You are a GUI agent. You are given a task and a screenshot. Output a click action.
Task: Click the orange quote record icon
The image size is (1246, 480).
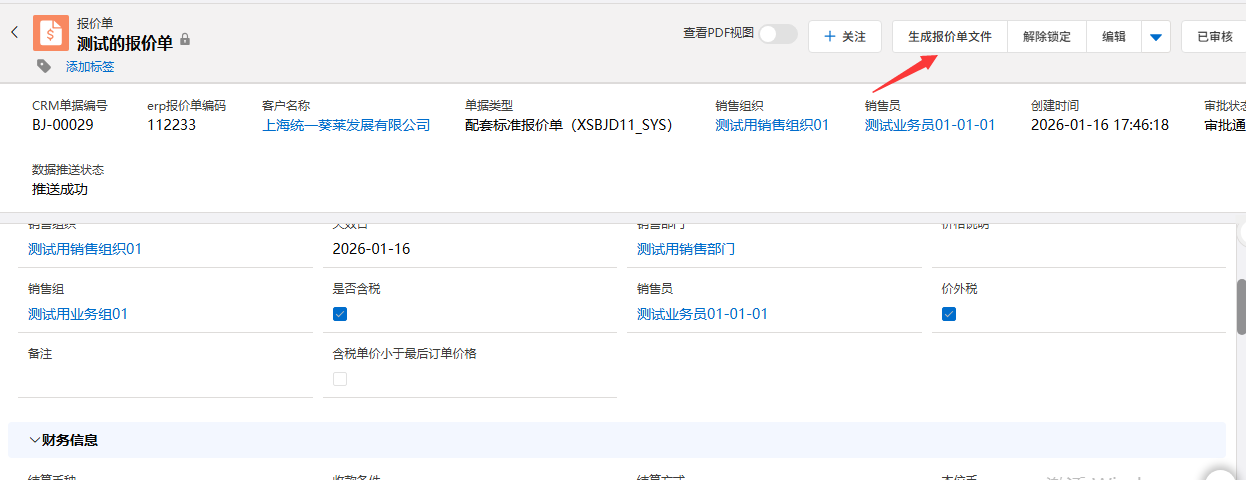pyautogui.click(x=51, y=33)
